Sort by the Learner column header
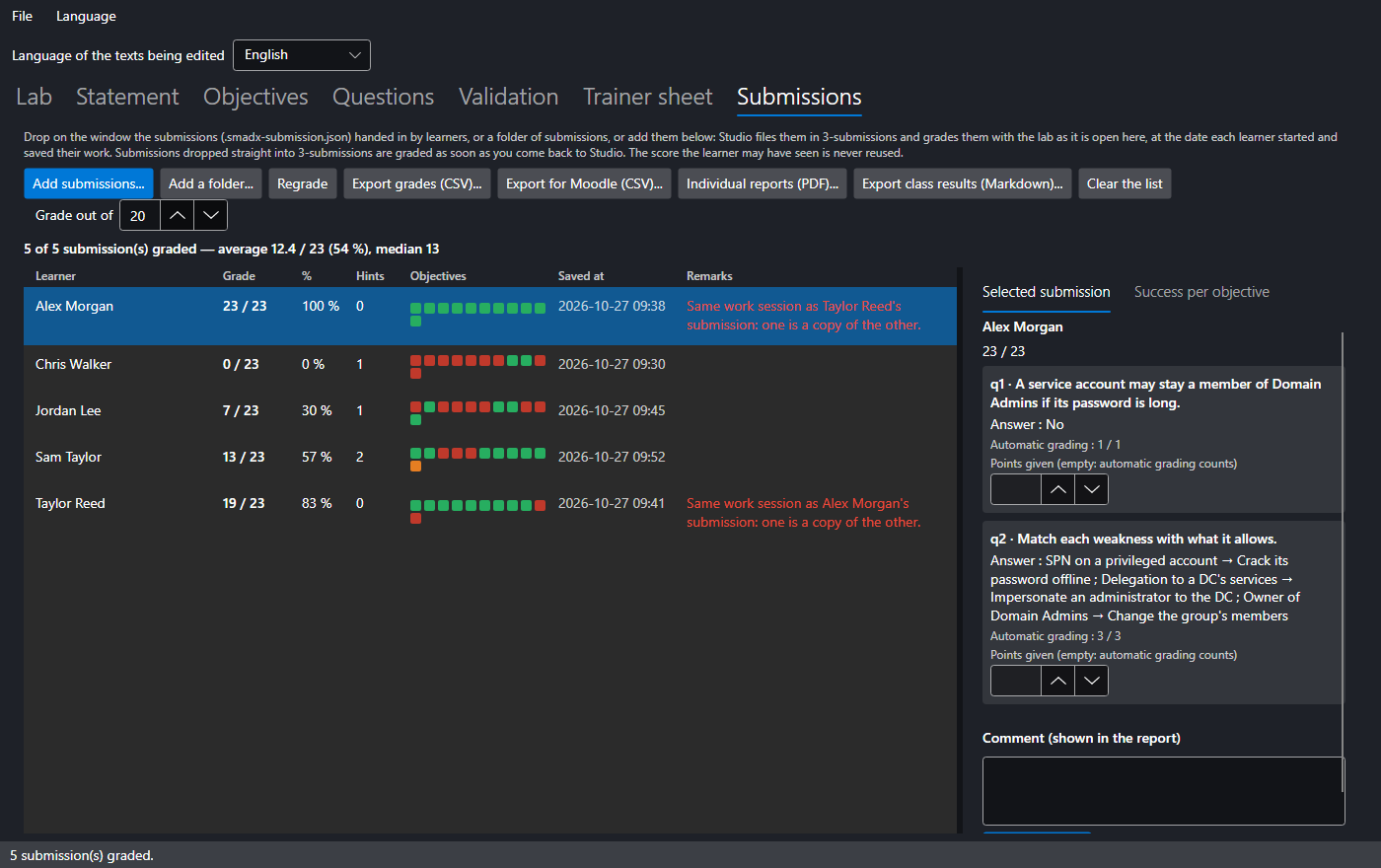This screenshot has height=868, width=1381. tap(55, 276)
